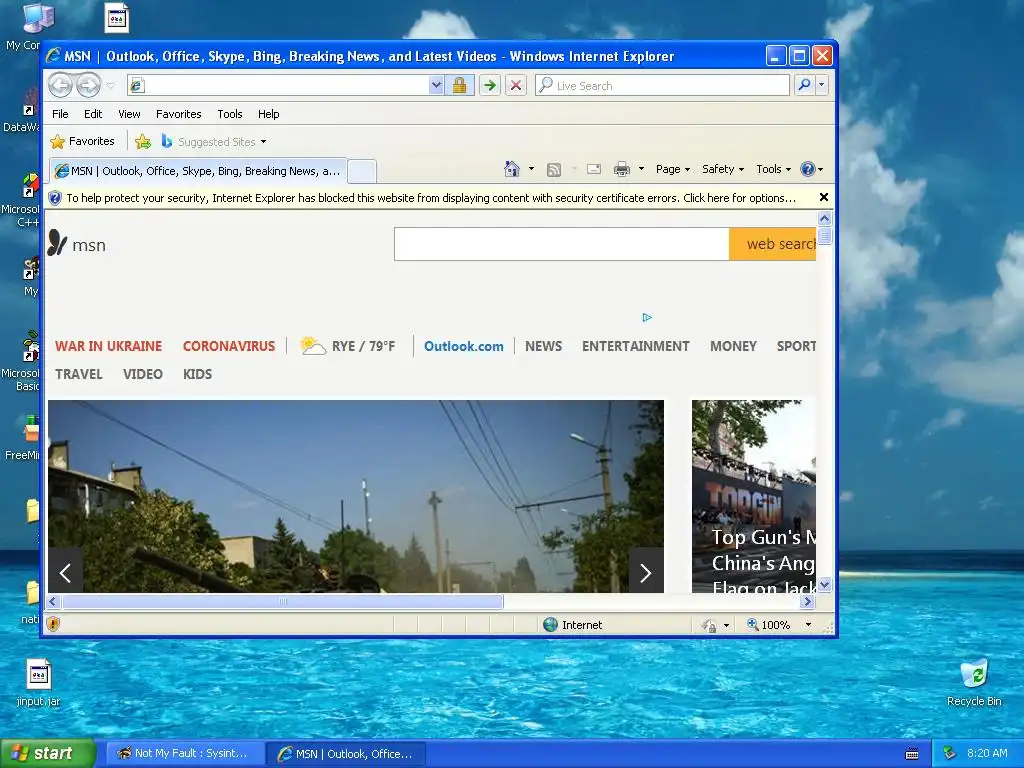The image size is (1024, 768).
Task: Click the red Stop loading X button
Action: pos(515,85)
